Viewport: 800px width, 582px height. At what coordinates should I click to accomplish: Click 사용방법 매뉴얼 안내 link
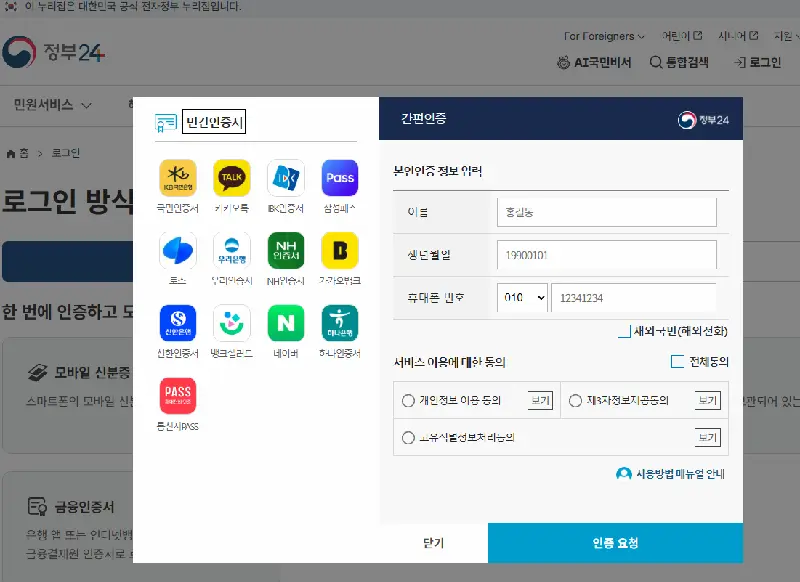click(680, 474)
